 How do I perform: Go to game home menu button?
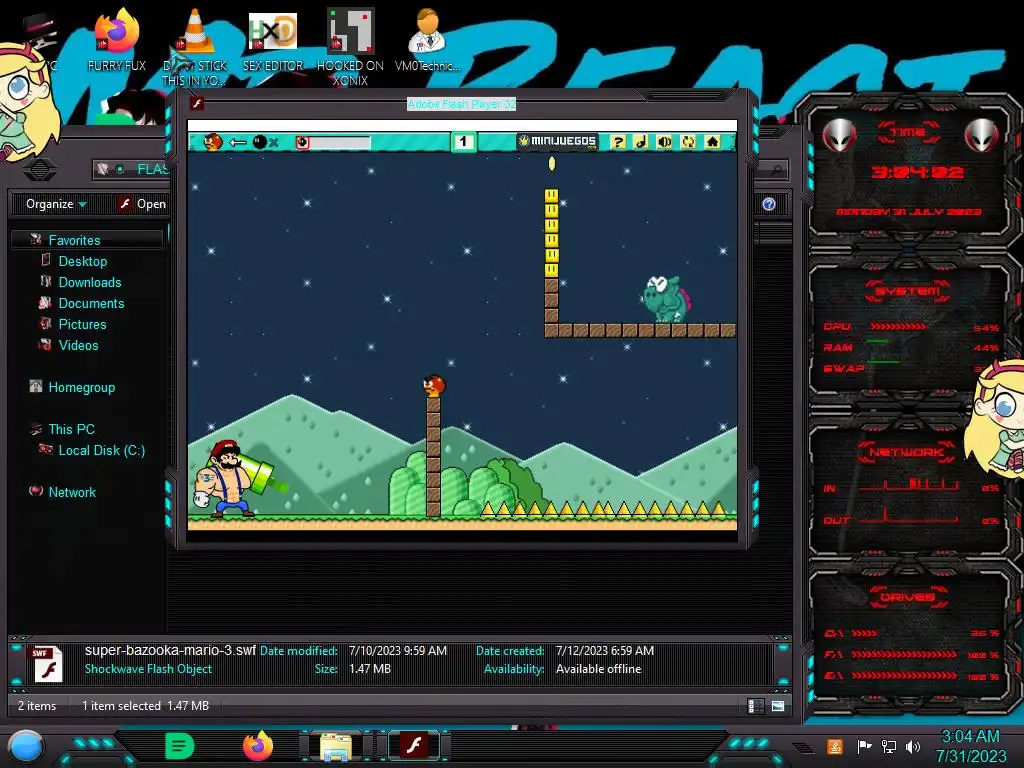712,142
